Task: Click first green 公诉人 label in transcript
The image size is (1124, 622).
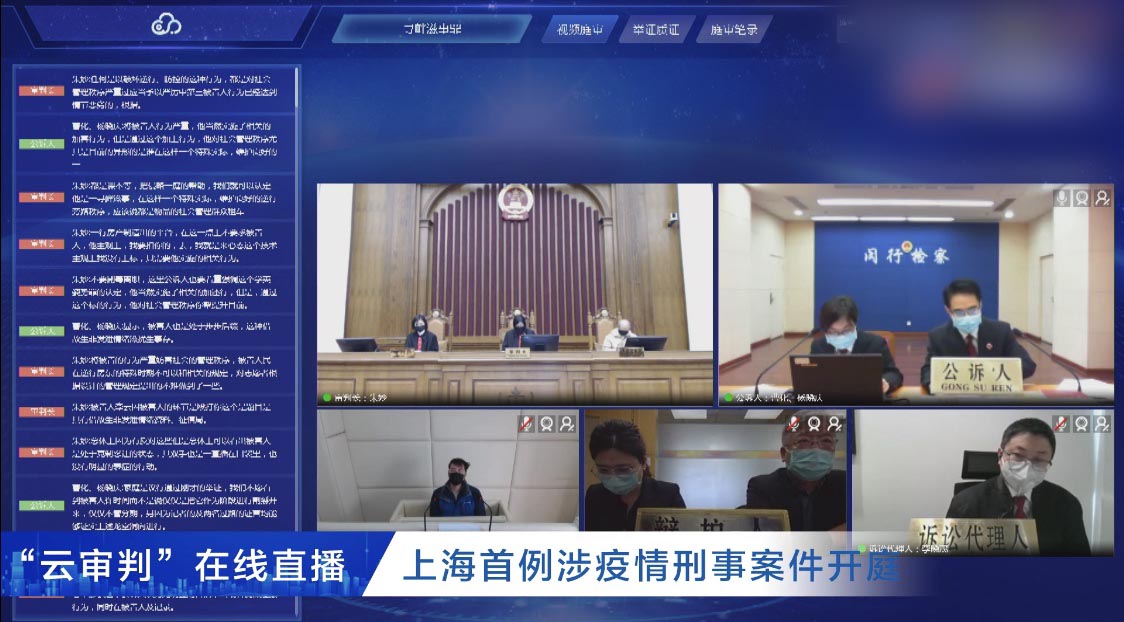Action: [41, 144]
